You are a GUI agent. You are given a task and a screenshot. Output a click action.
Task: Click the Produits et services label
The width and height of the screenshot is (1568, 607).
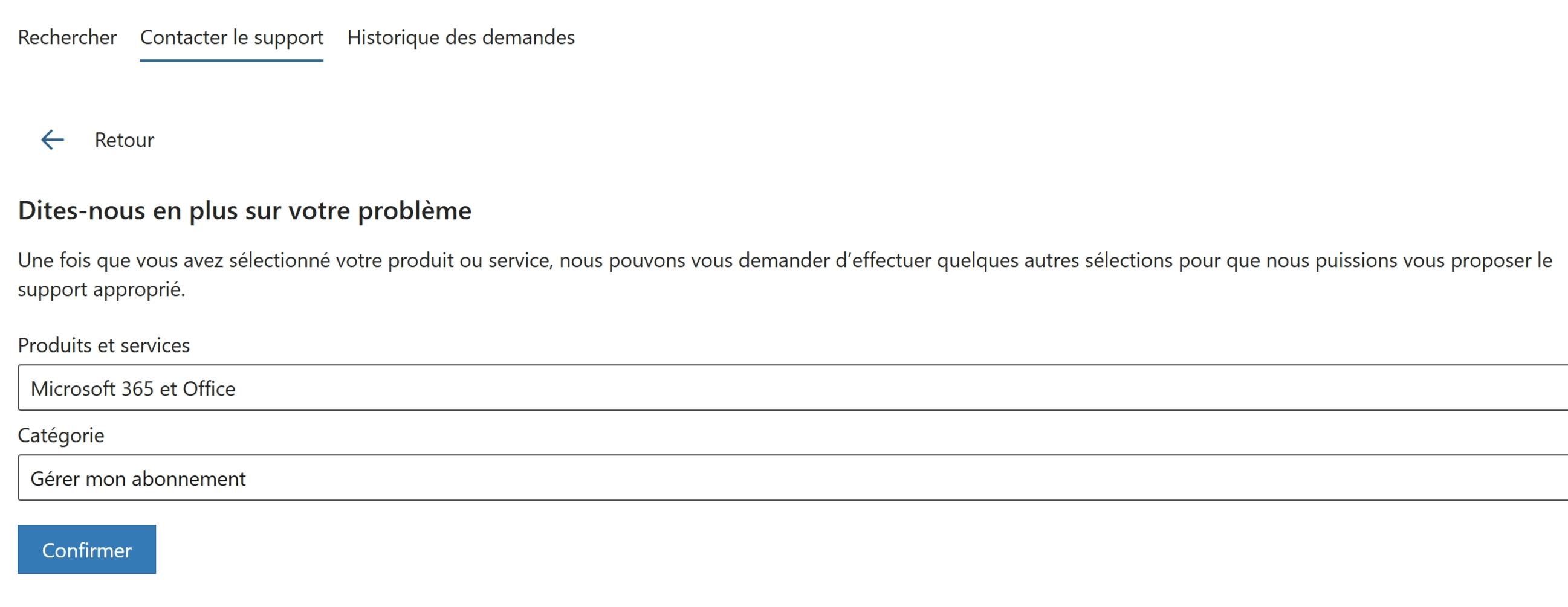click(x=103, y=345)
